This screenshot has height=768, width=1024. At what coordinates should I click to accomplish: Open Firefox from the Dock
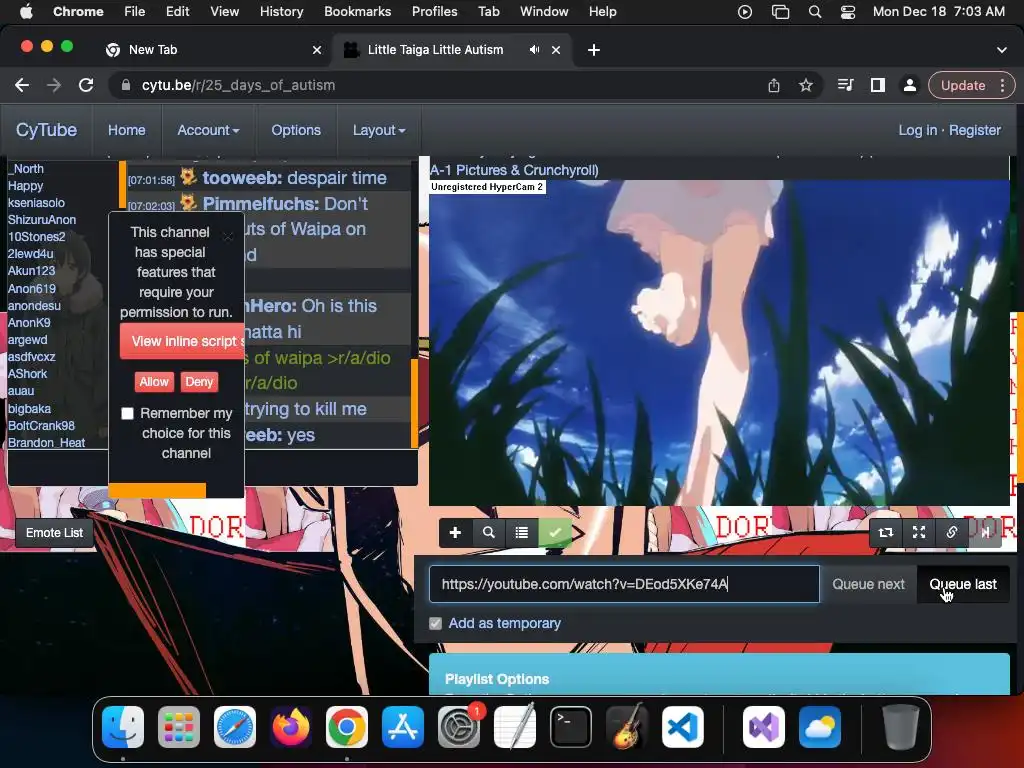(291, 727)
